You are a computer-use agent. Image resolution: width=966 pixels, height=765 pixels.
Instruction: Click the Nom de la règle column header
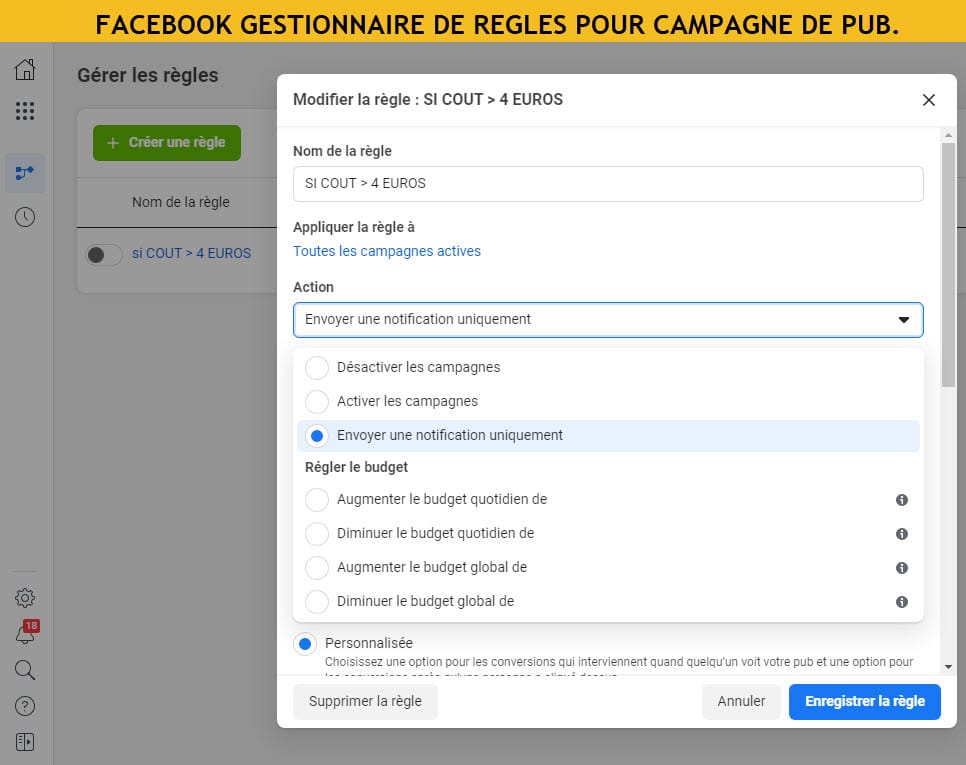[x=181, y=202]
